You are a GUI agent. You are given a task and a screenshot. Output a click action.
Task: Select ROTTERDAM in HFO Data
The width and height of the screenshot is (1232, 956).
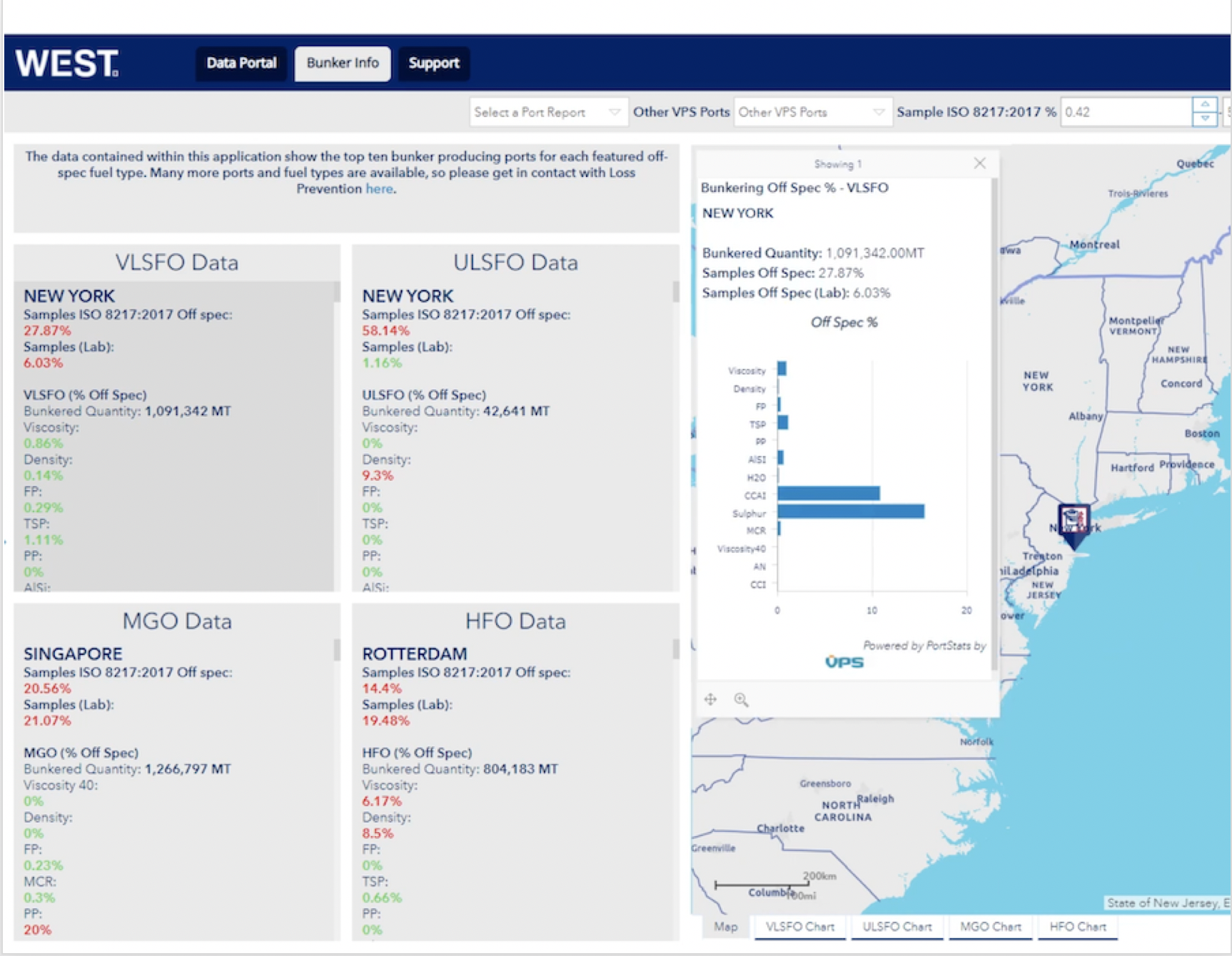[415, 654]
